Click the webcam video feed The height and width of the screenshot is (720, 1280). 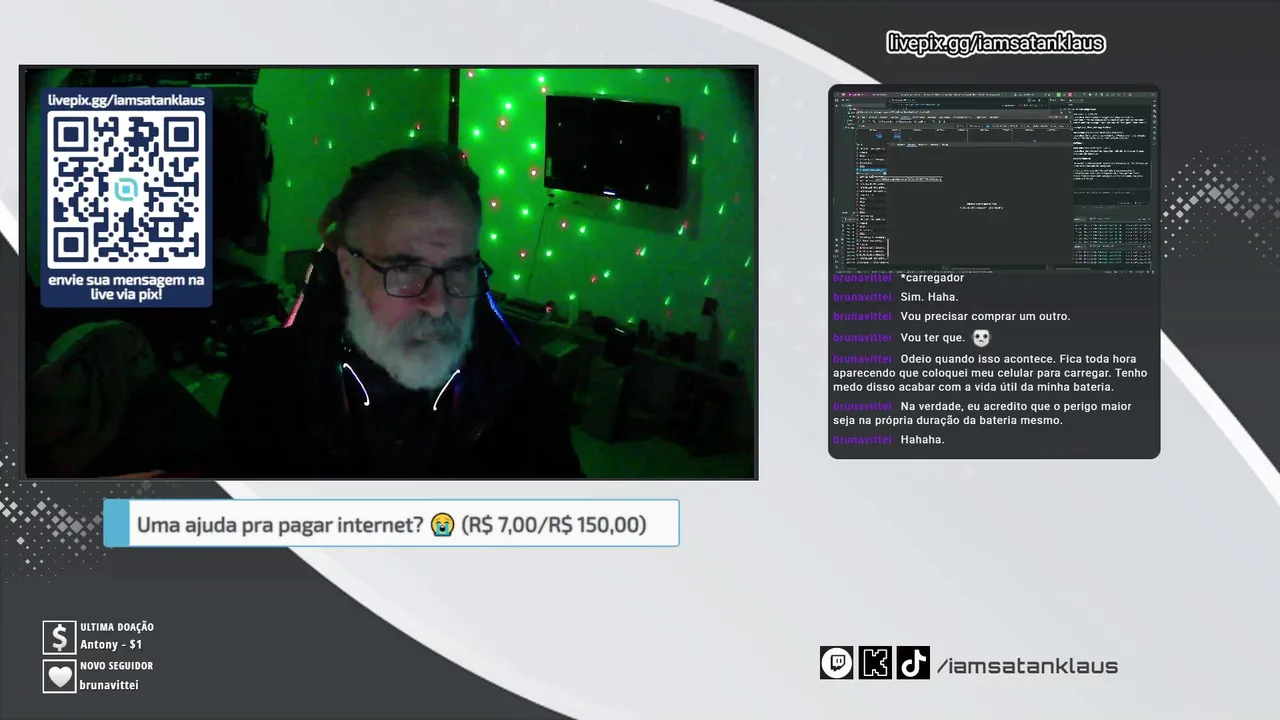389,273
